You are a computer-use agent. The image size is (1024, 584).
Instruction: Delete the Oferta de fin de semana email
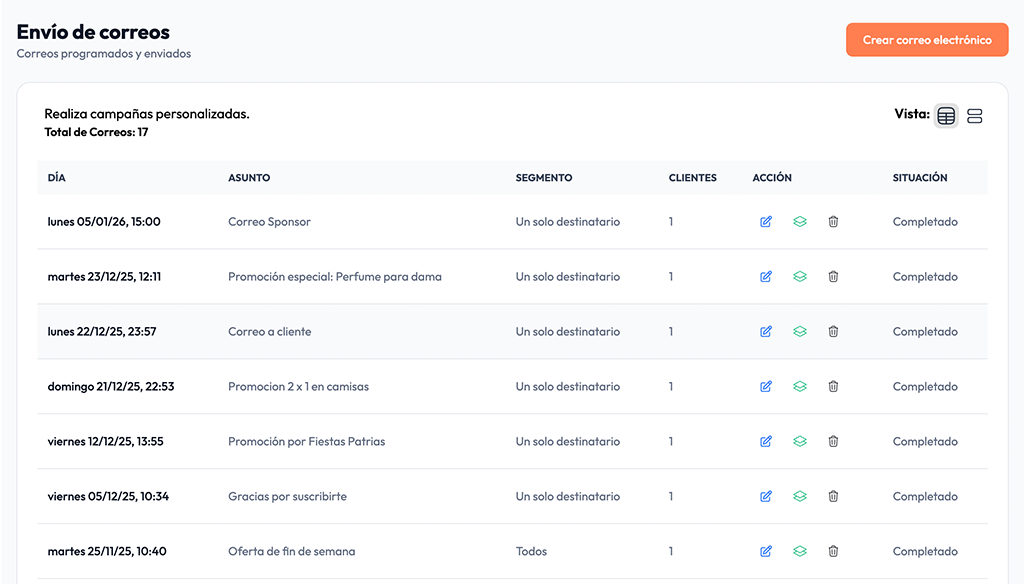click(x=833, y=551)
